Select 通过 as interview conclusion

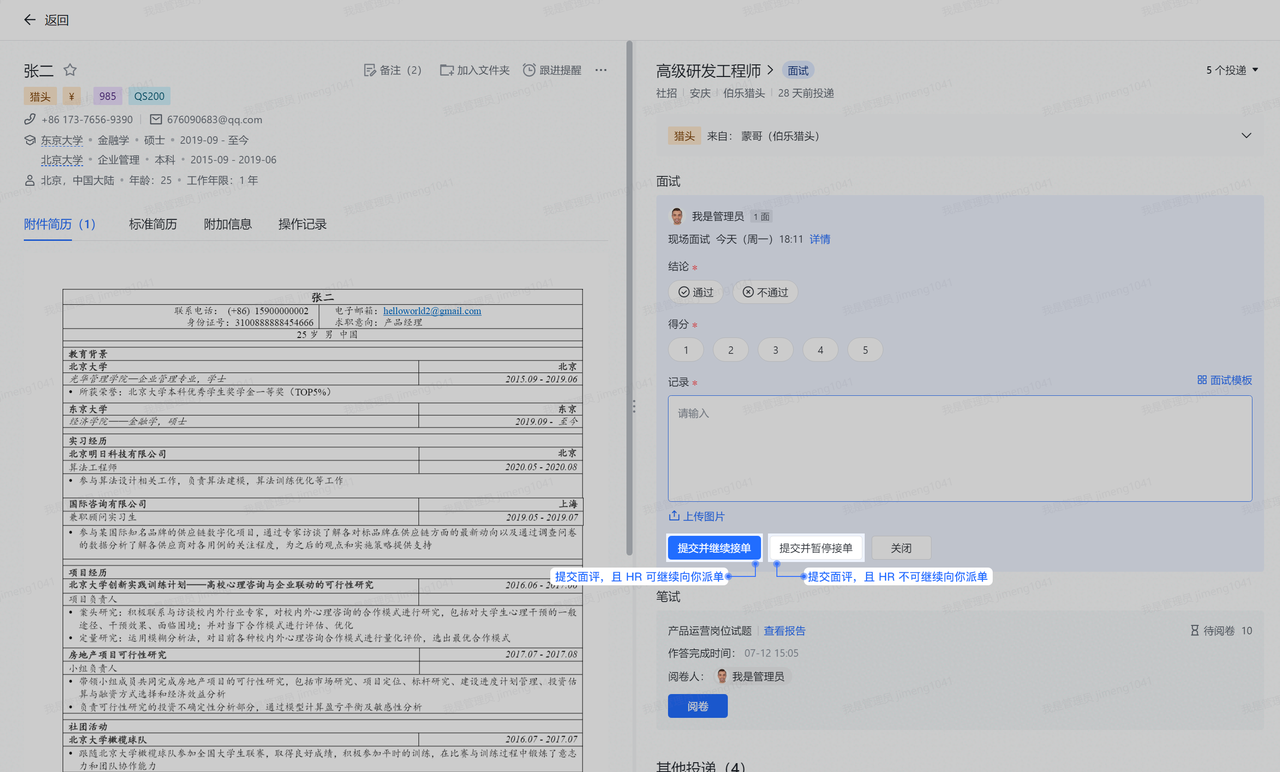pyautogui.click(x=696, y=292)
